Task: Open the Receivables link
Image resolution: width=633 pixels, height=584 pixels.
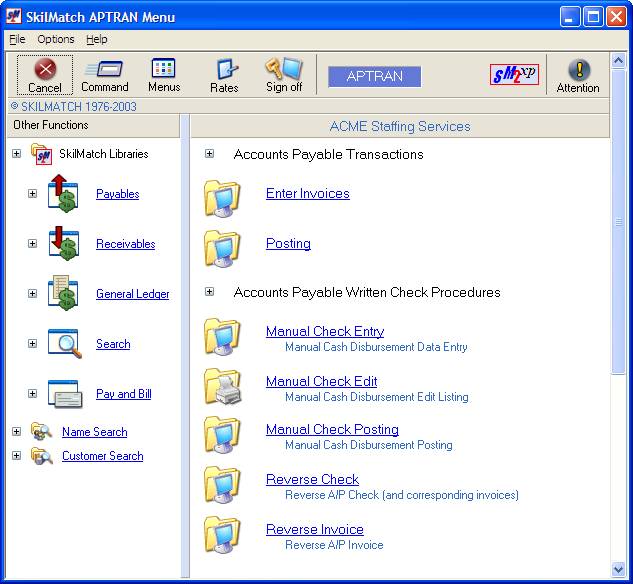Action: pos(126,244)
